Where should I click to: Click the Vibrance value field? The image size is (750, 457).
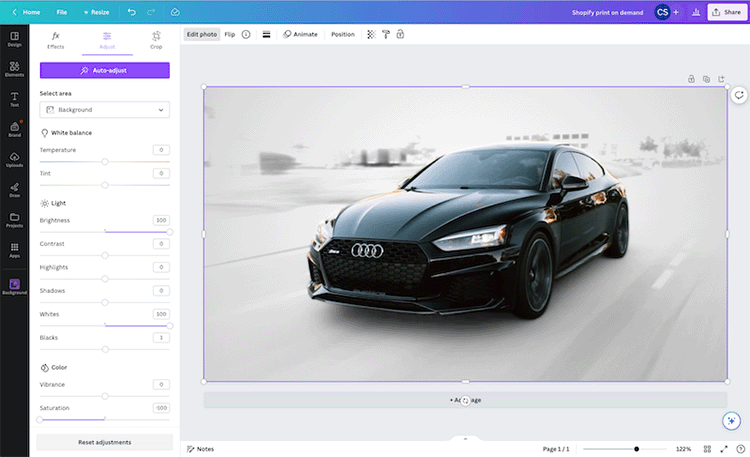coord(161,384)
